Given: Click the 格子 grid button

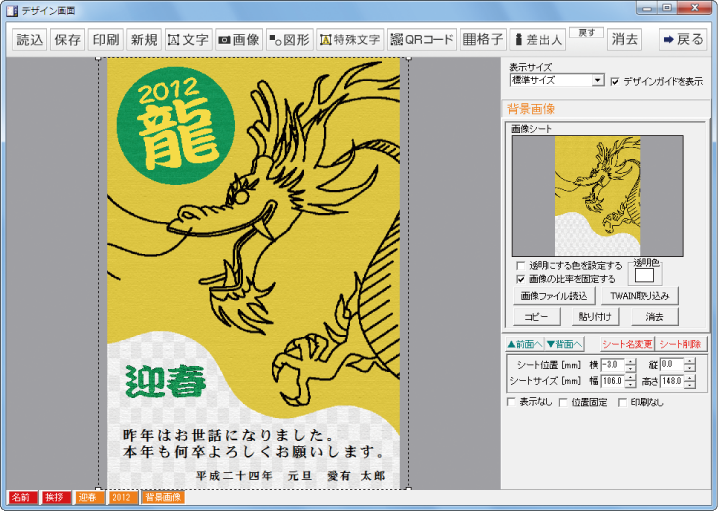Looking at the screenshot, I should pos(483,40).
